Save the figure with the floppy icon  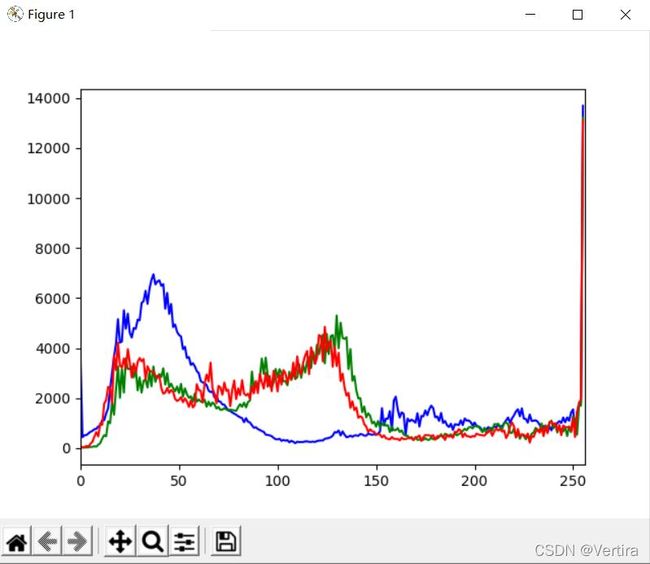[226, 542]
